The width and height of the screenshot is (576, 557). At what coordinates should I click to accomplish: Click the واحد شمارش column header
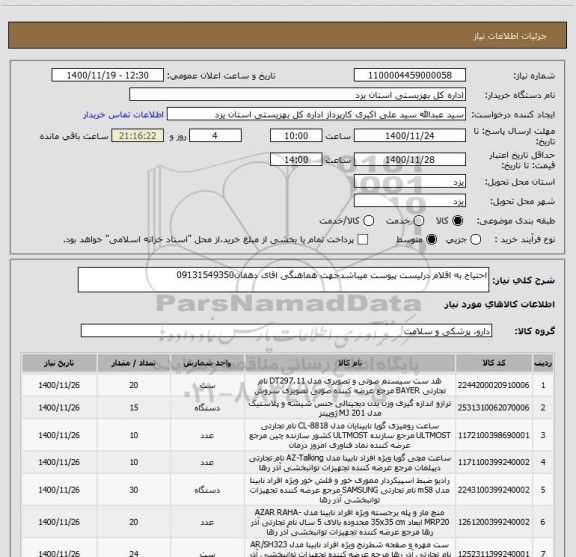click(x=207, y=363)
